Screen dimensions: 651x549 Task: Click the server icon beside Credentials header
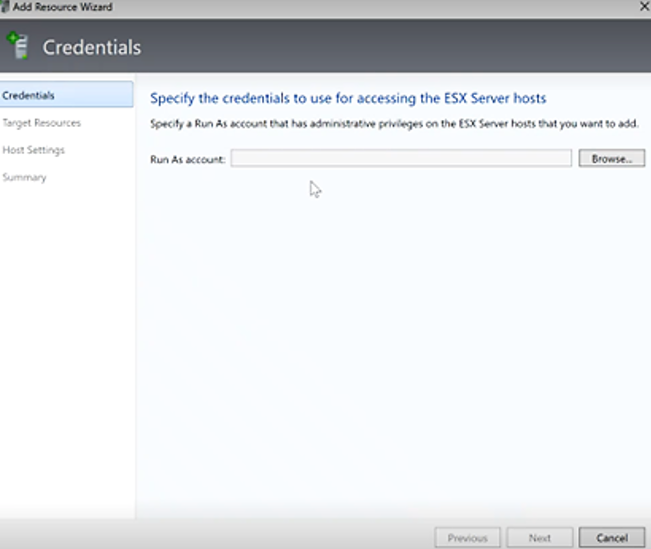(17, 46)
